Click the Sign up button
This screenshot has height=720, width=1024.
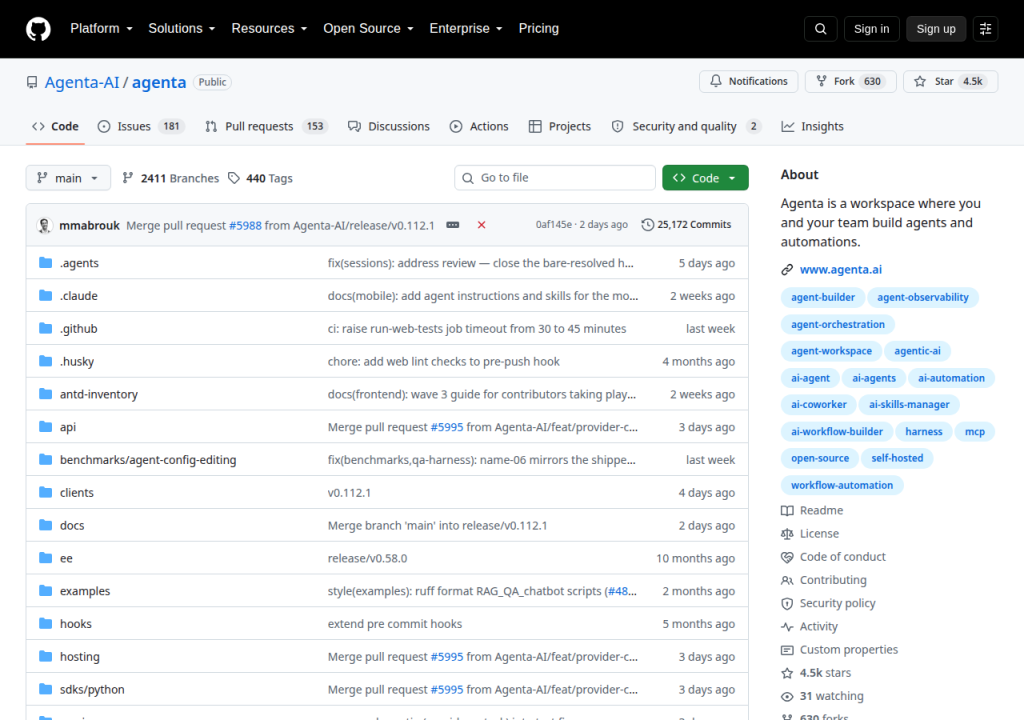(x=936, y=29)
